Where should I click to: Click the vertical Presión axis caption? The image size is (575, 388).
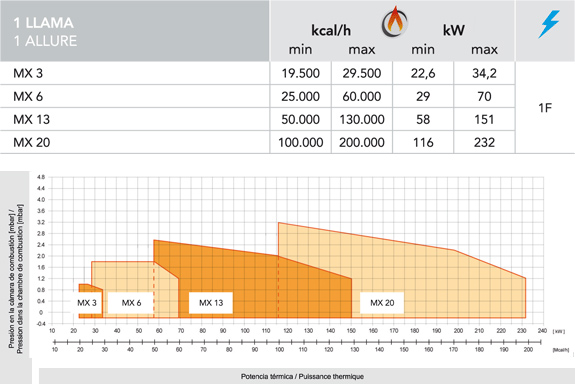(15, 279)
